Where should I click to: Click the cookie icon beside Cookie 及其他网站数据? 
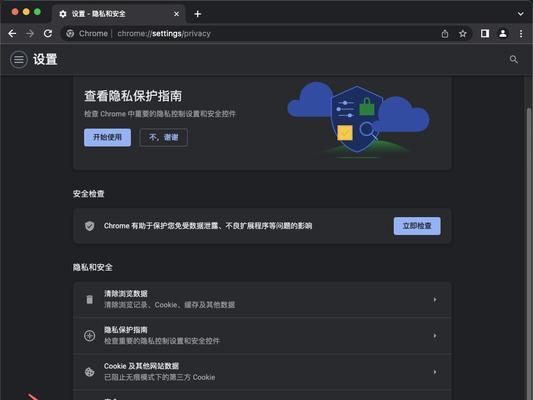click(x=89, y=372)
